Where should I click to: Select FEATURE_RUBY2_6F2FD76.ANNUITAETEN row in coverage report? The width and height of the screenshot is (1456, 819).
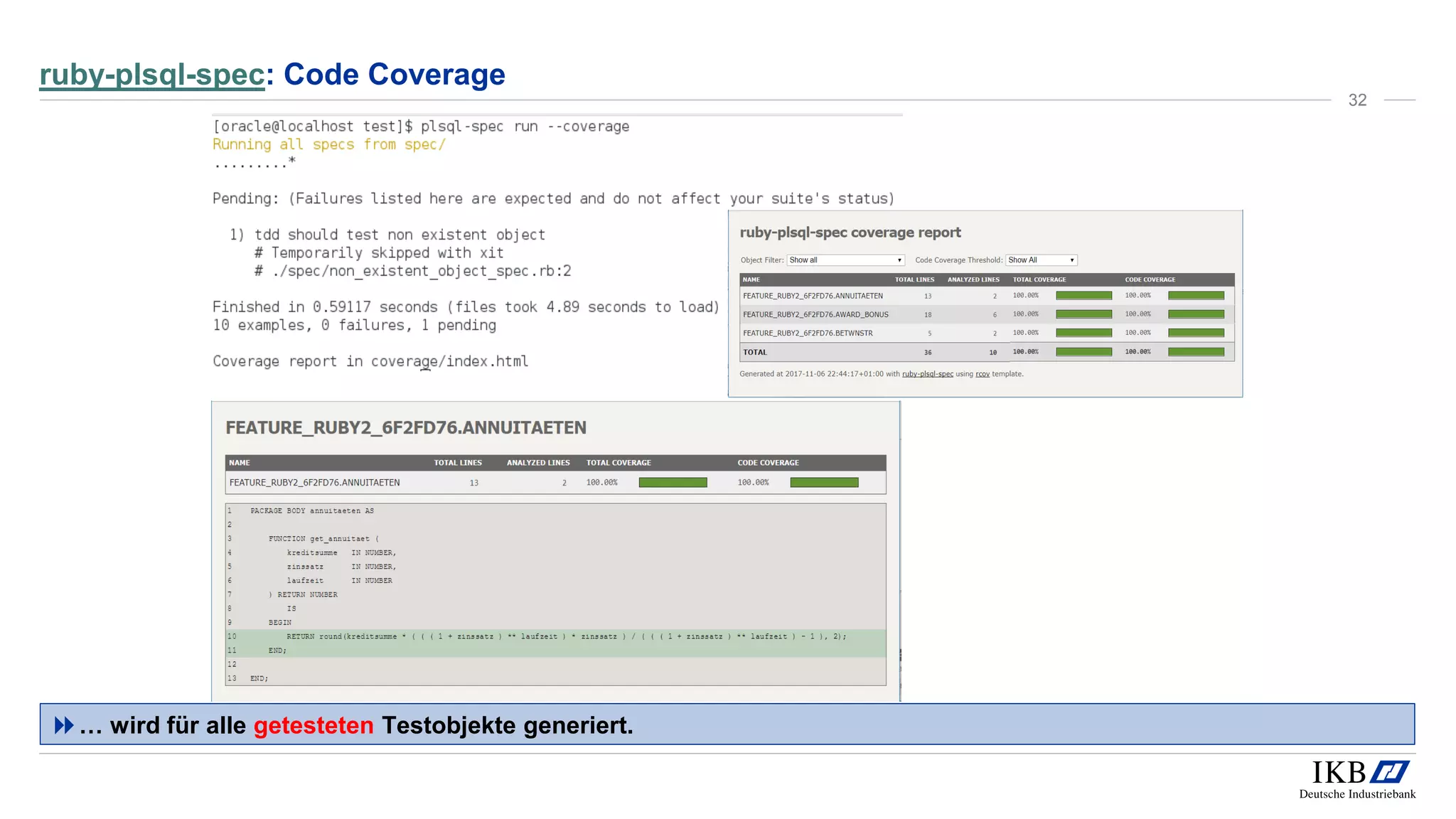(987, 296)
